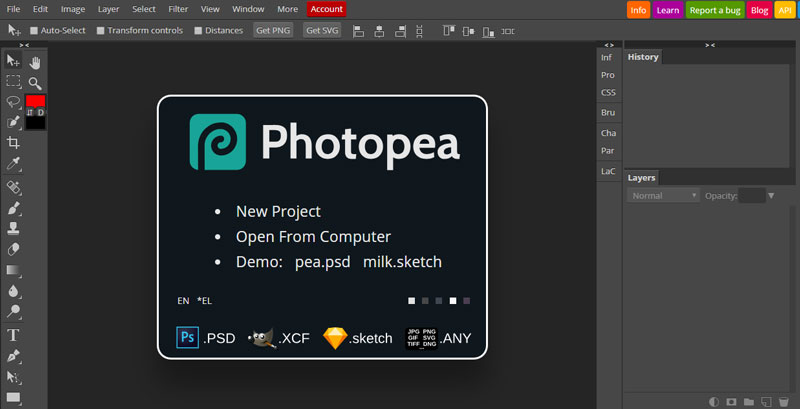Click the Align Left edges icon
The width and height of the screenshot is (800, 409).
click(x=359, y=31)
